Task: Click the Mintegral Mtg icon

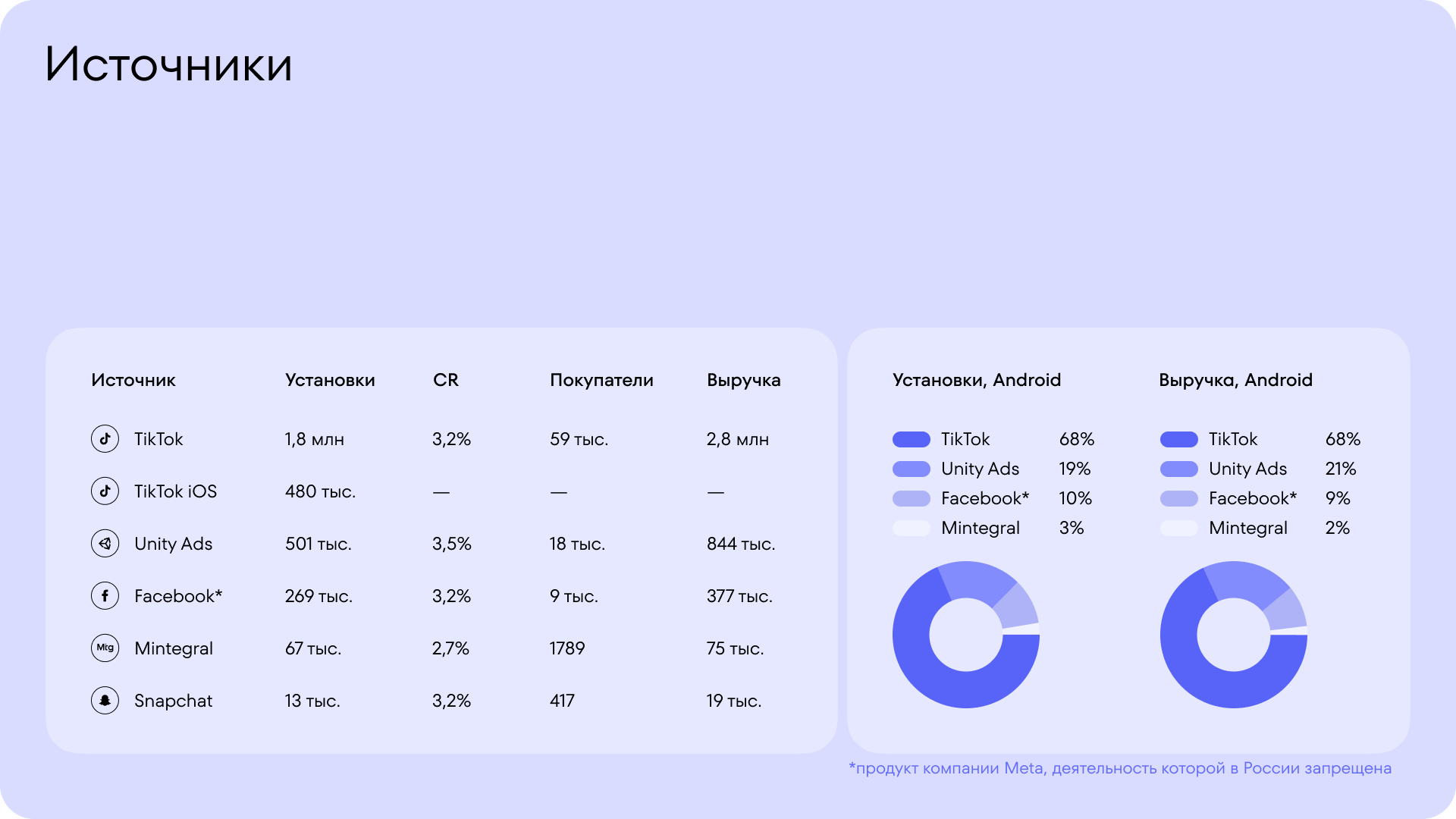Action: click(105, 648)
